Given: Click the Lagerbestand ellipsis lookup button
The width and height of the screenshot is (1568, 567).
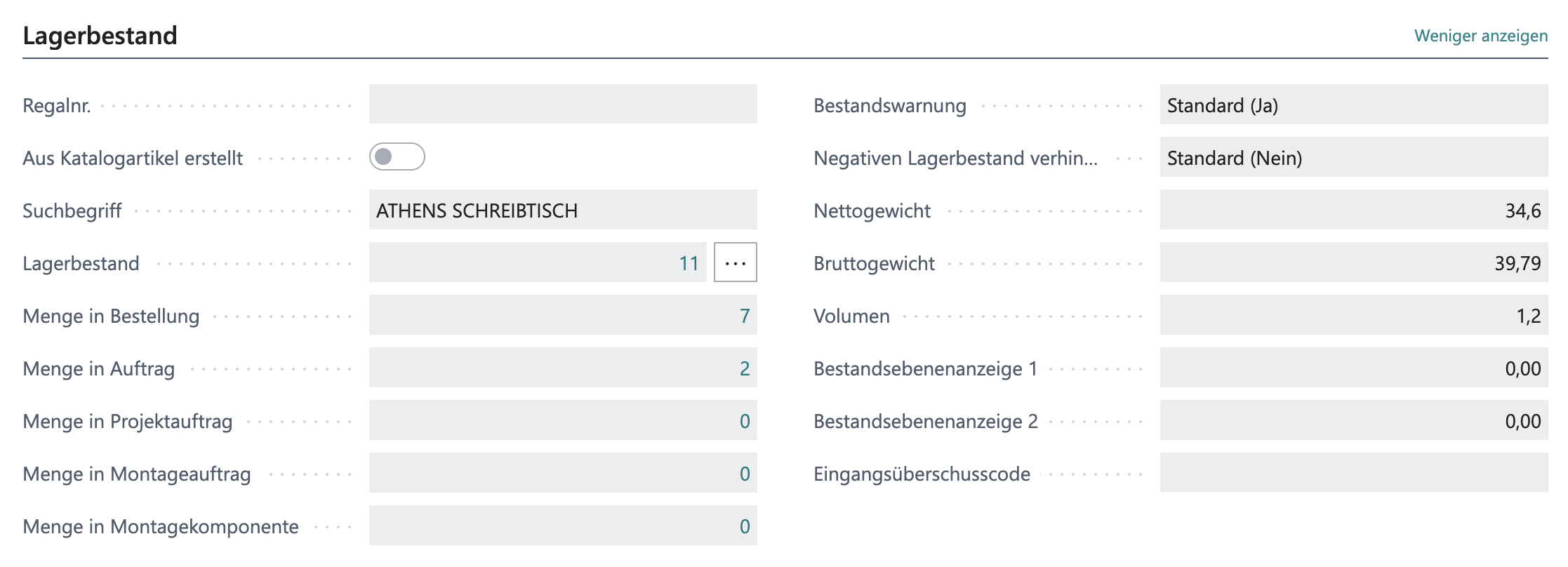Looking at the screenshot, I should 735,262.
